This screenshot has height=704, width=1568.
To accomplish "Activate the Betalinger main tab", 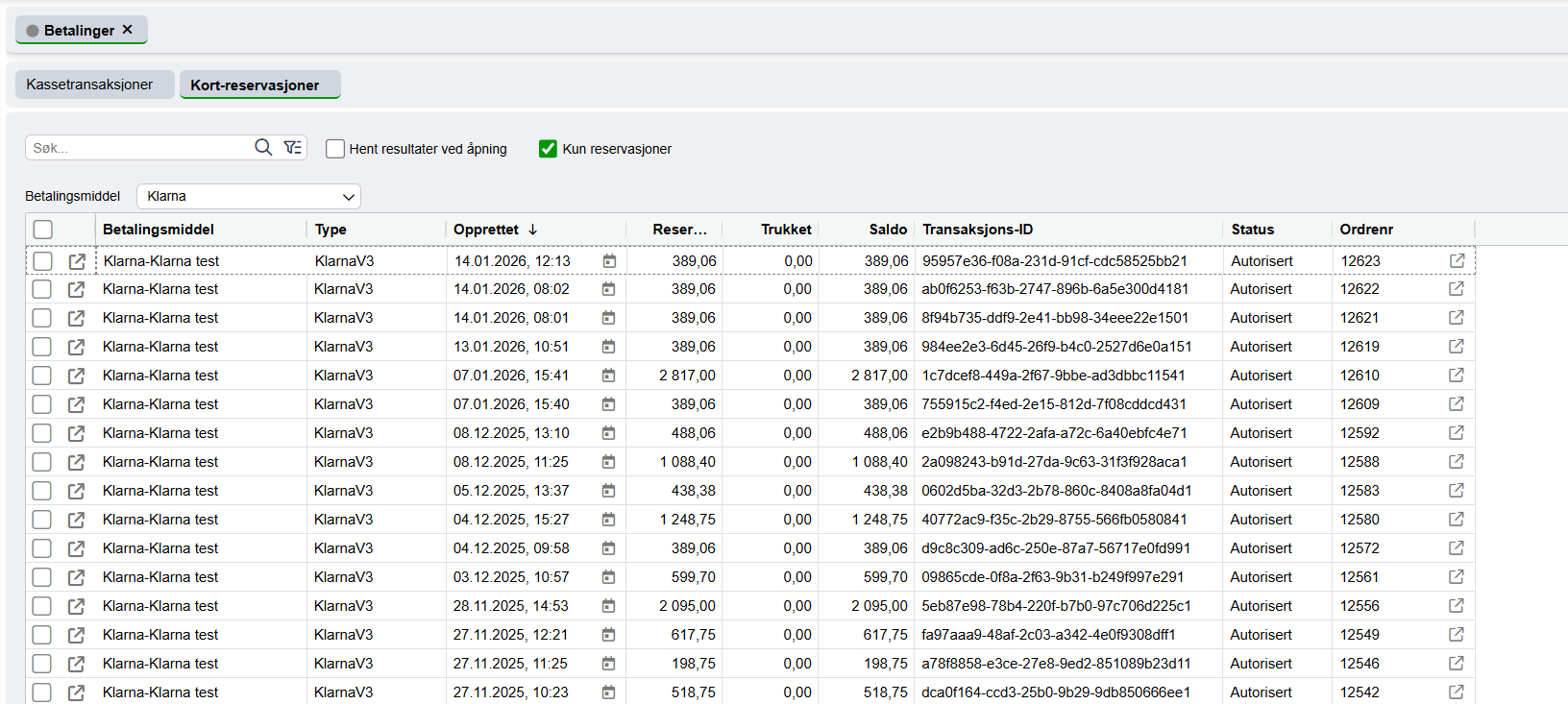I will point(80,31).
